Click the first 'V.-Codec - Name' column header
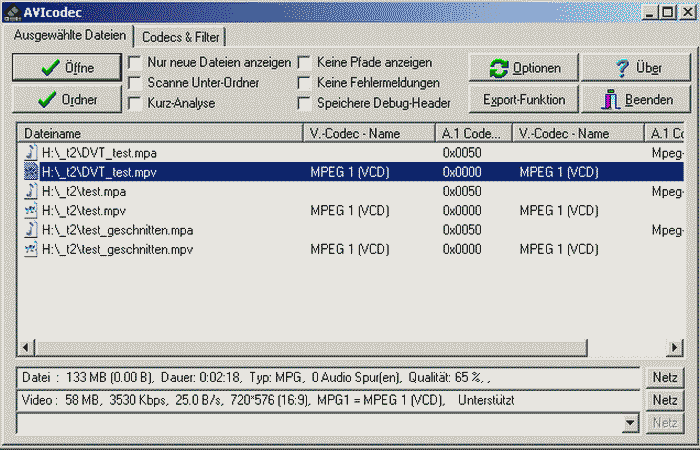The height and width of the screenshot is (450, 700). tap(368, 133)
